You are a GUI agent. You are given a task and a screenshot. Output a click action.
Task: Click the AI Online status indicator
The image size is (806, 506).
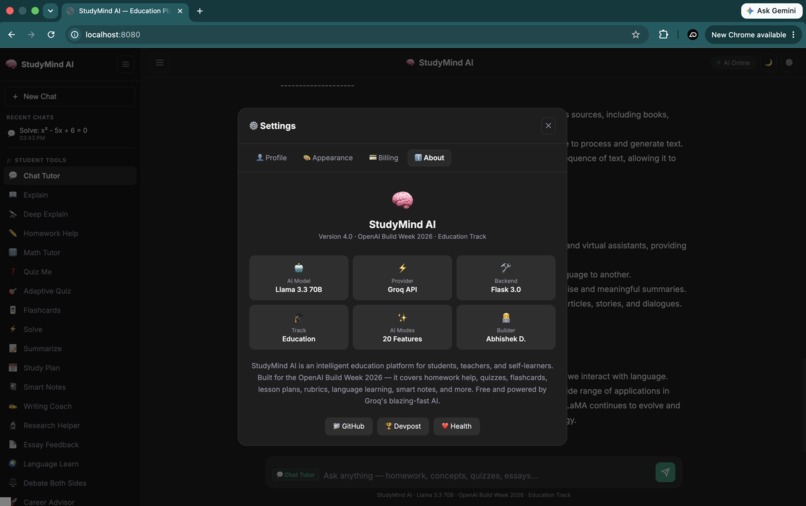733,63
